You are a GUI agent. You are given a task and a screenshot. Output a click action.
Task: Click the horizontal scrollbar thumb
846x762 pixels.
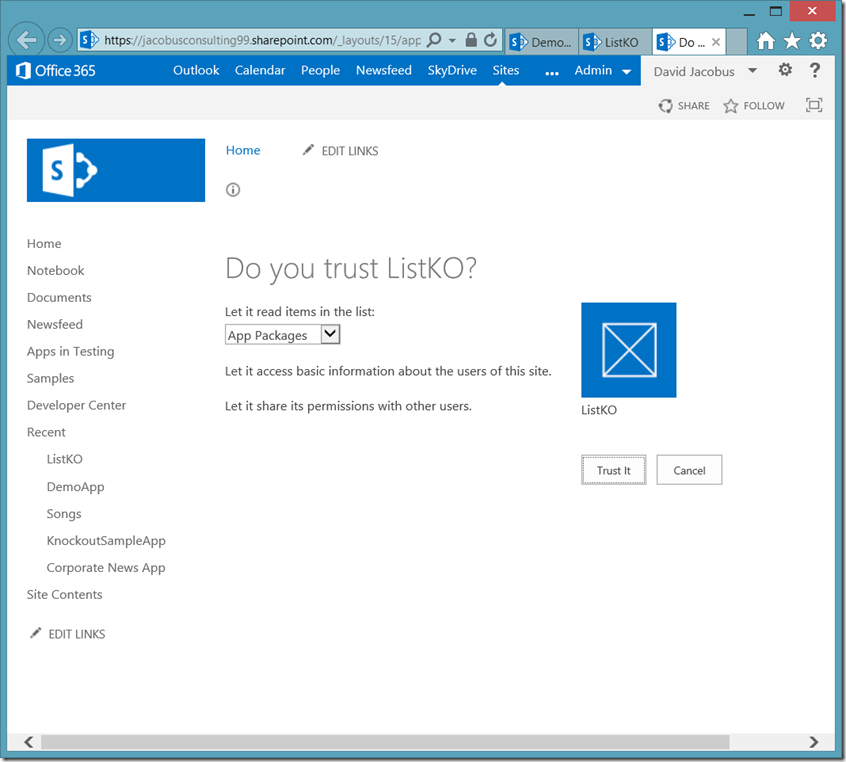click(x=385, y=742)
